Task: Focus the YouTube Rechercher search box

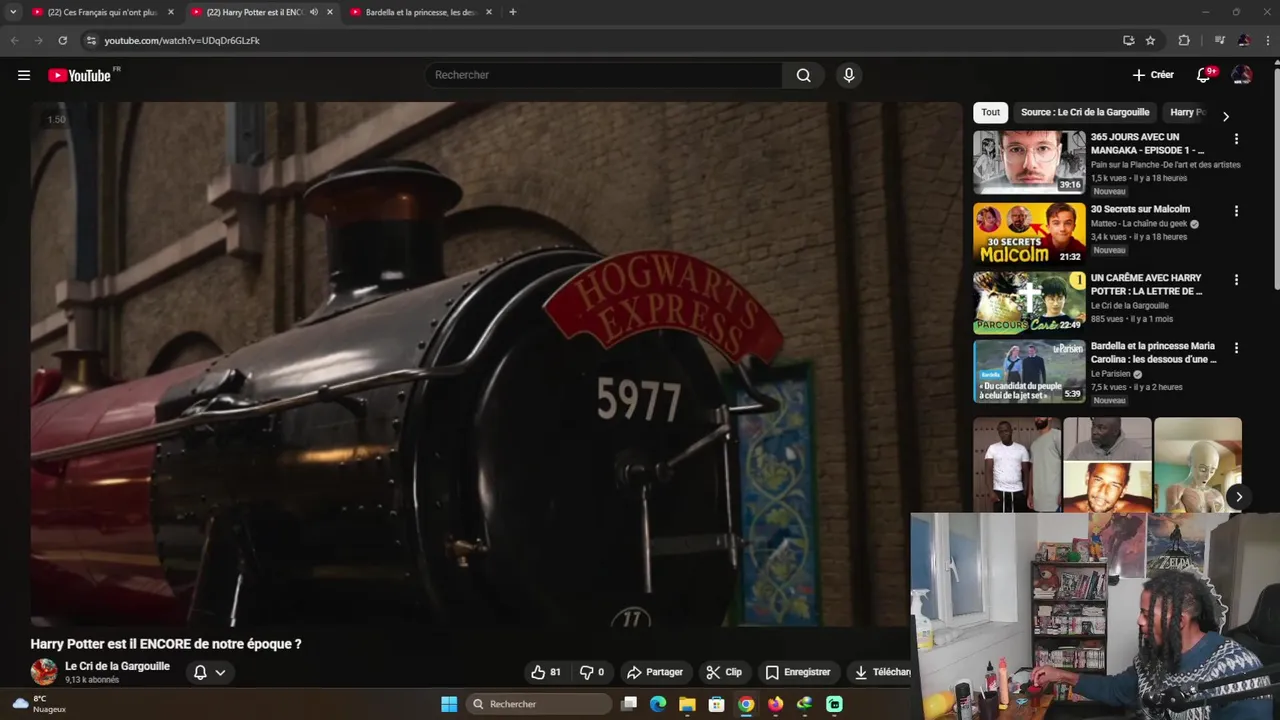Action: coord(604,75)
